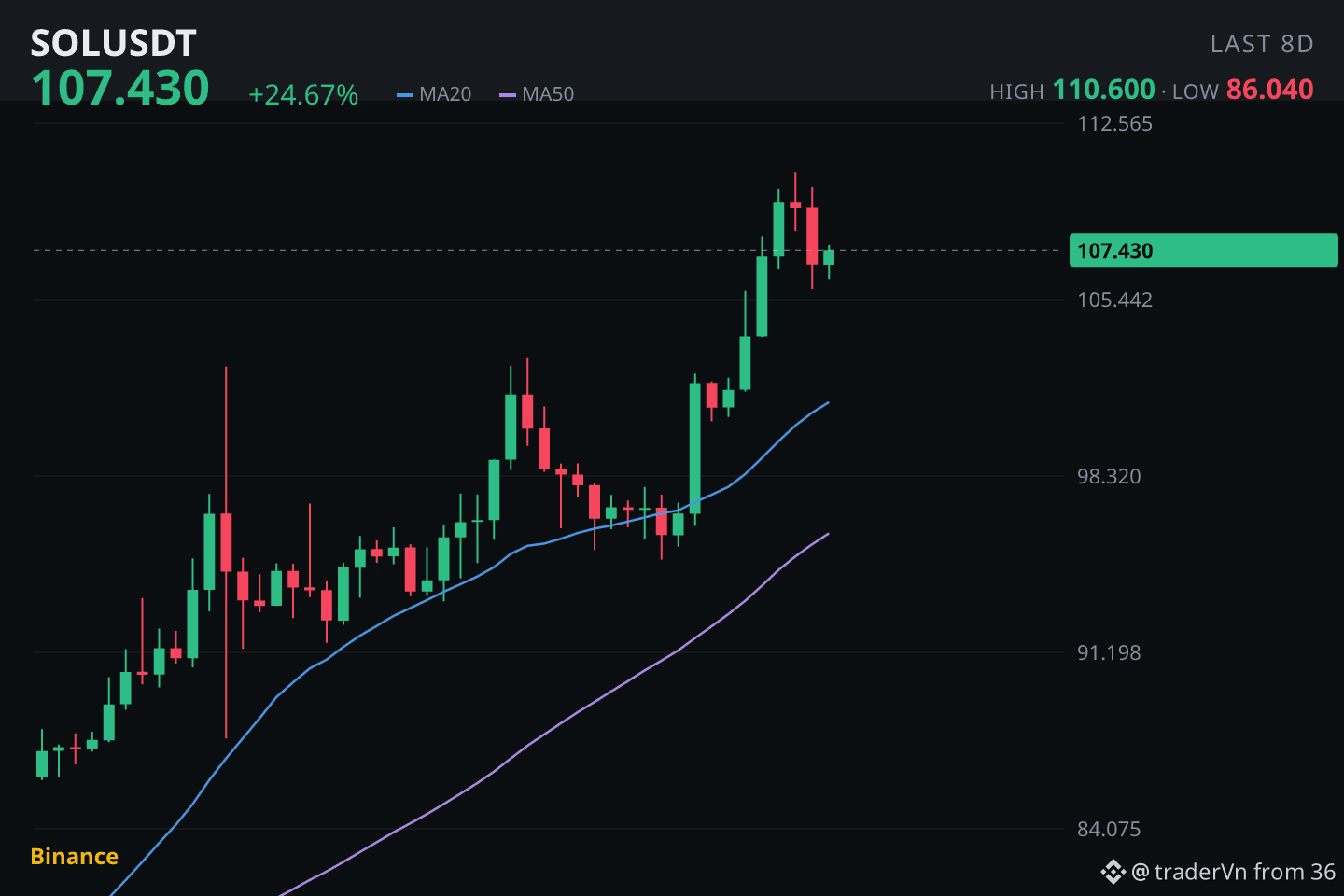This screenshot has width=1344, height=896.
Task: Click the LOW 86.040 value
Action: click(1269, 90)
